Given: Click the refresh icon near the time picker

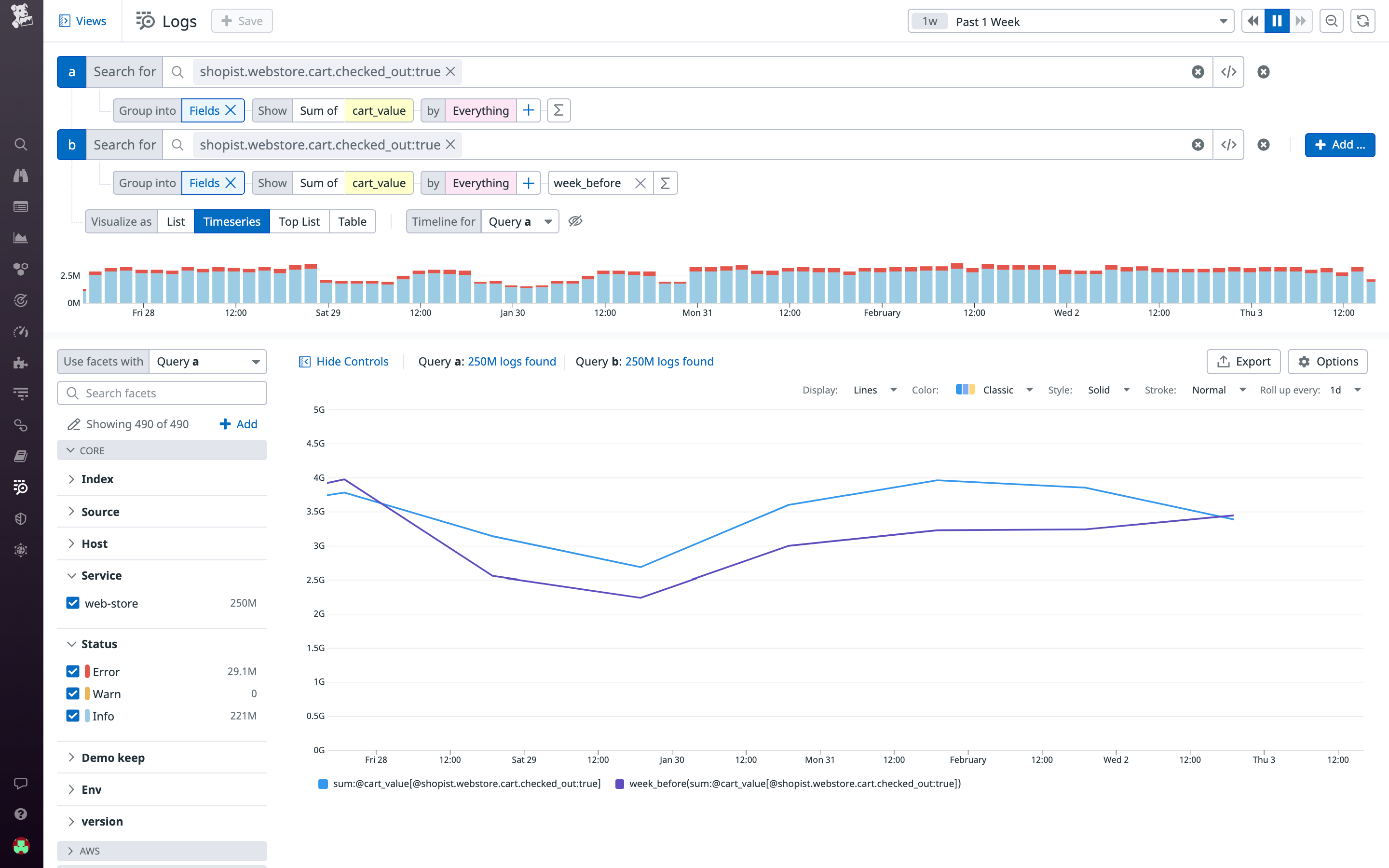Looking at the screenshot, I should coord(1362,21).
